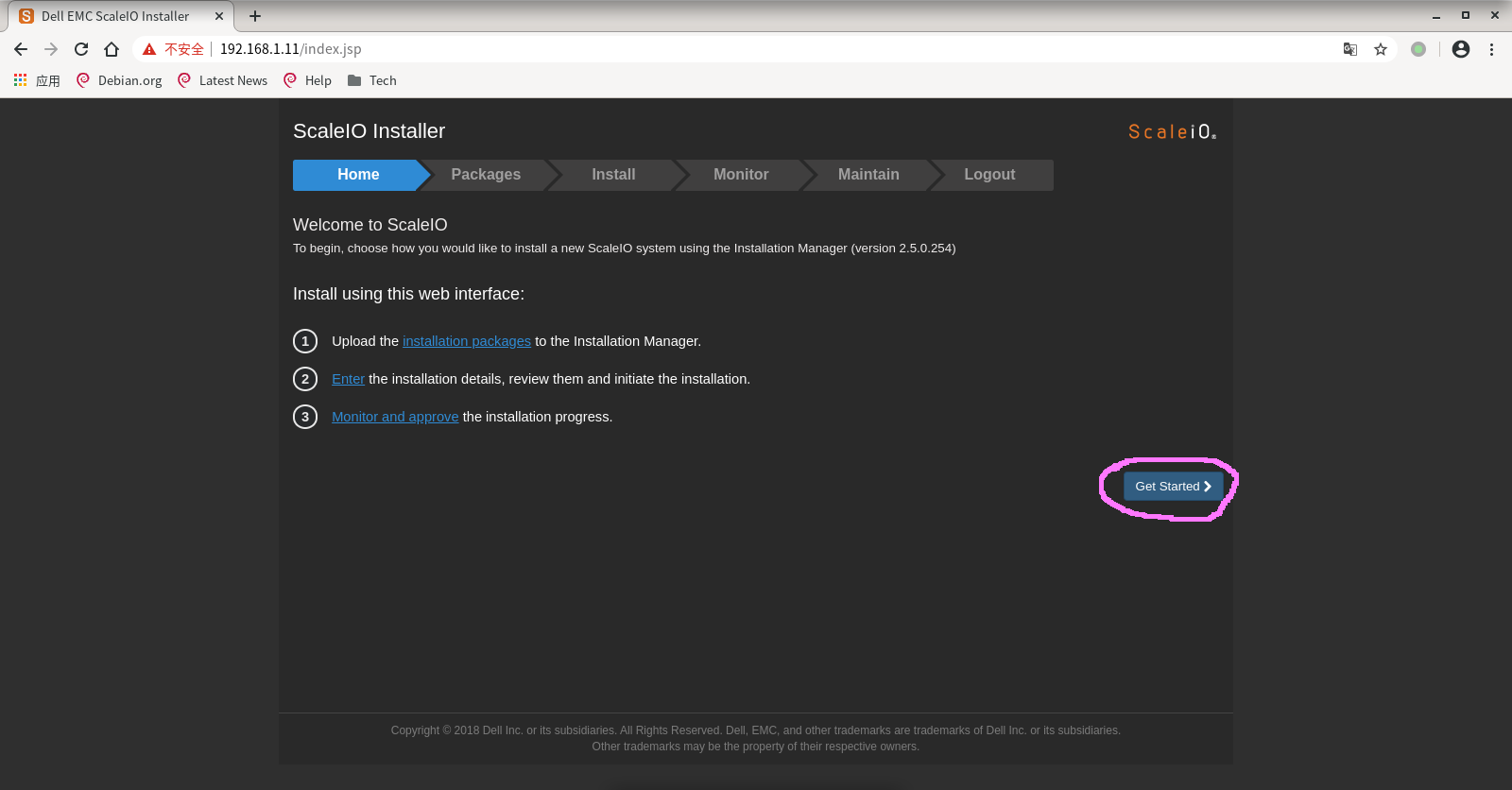Follow the installation packages link

pyautogui.click(x=467, y=341)
